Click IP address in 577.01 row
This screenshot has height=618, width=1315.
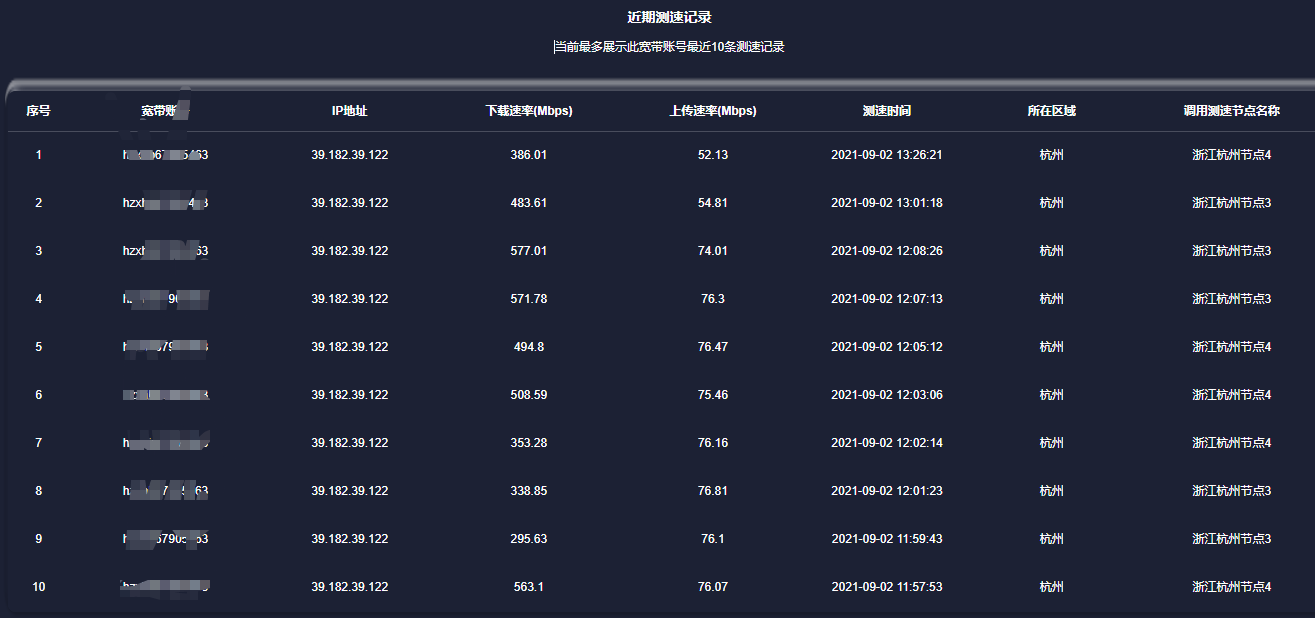[x=349, y=251]
